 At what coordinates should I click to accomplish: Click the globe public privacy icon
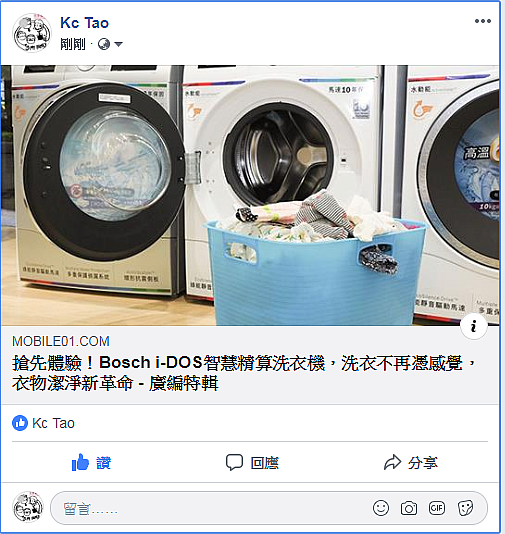click(104, 44)
